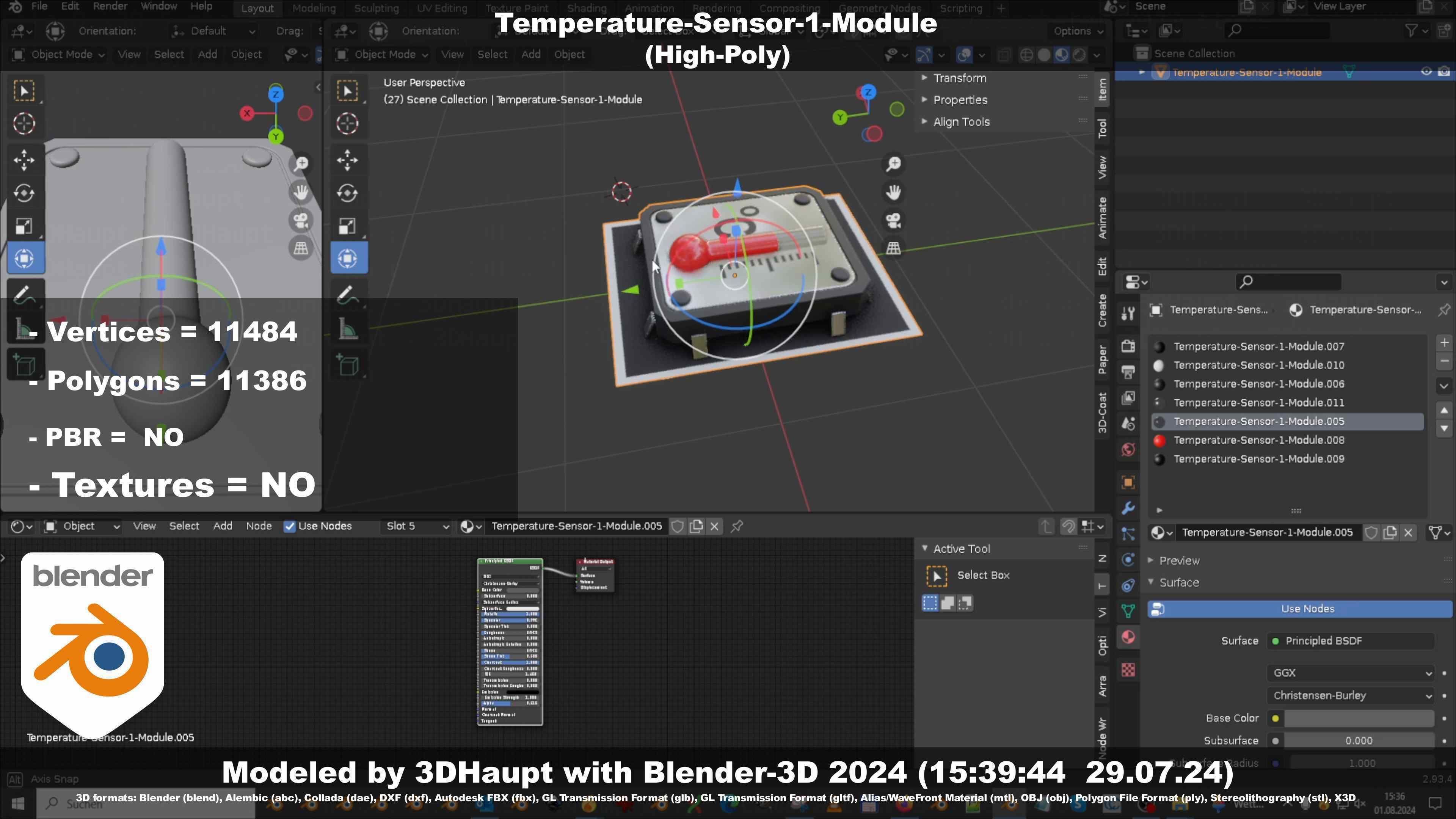Open the Modifiers properties wrench tab
1456x819 pixels.
click(x=1128, y=508)
